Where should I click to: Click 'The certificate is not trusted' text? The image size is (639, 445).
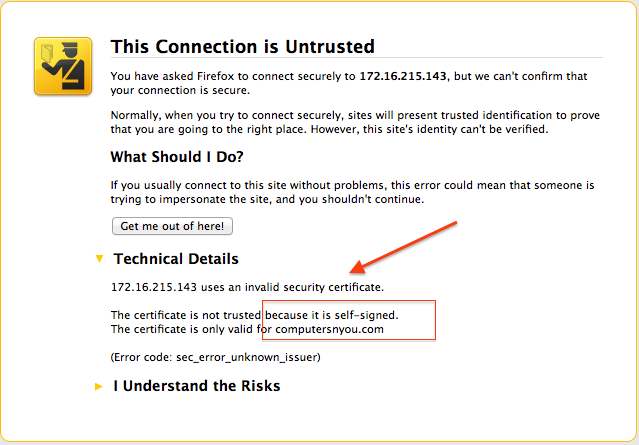coord(185,316)
